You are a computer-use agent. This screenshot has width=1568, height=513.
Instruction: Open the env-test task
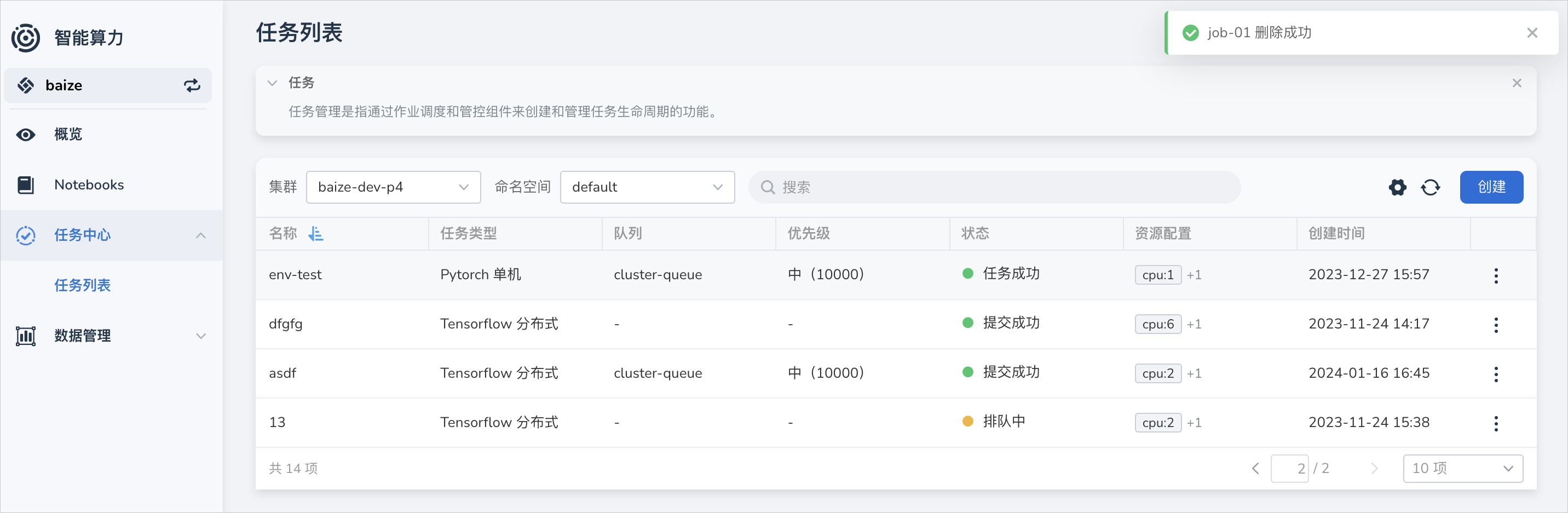click(x=295, y=275)
